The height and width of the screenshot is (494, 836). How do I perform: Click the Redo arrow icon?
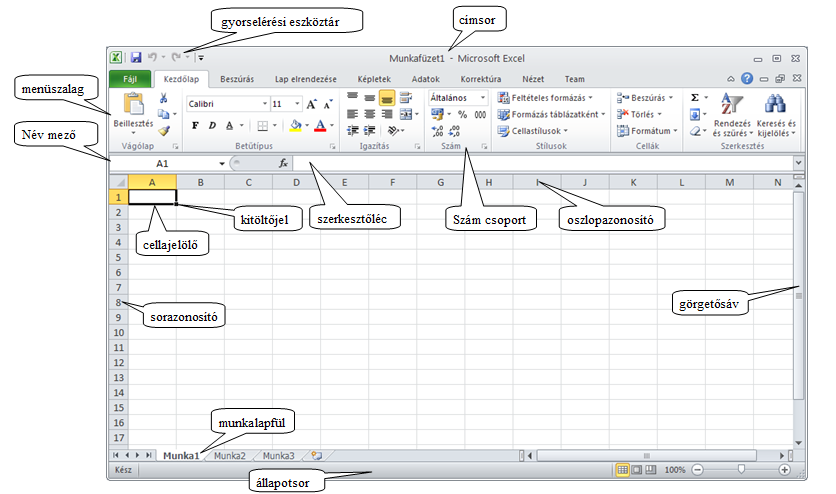176,57
